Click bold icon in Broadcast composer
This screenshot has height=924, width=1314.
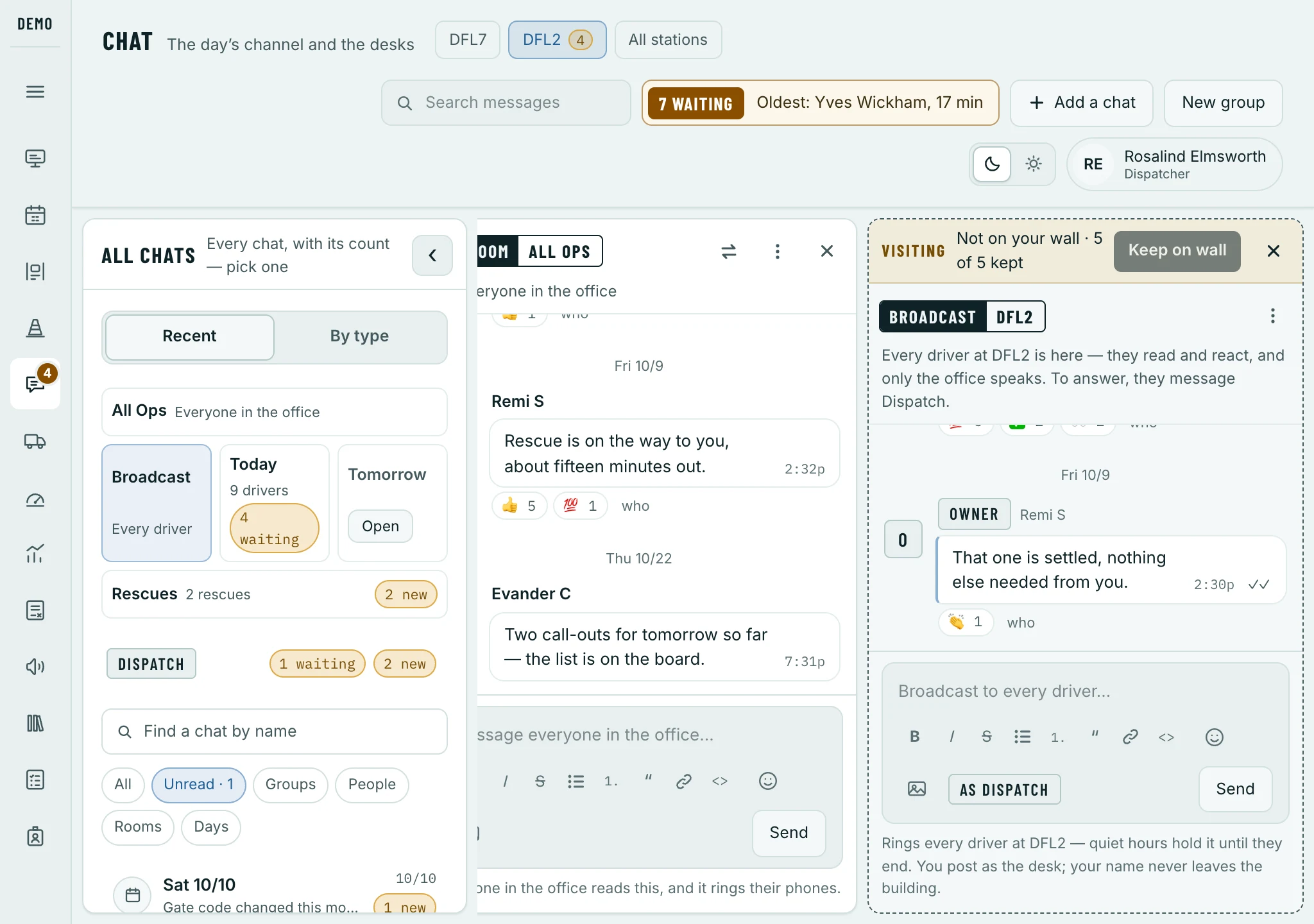point(915,737)
